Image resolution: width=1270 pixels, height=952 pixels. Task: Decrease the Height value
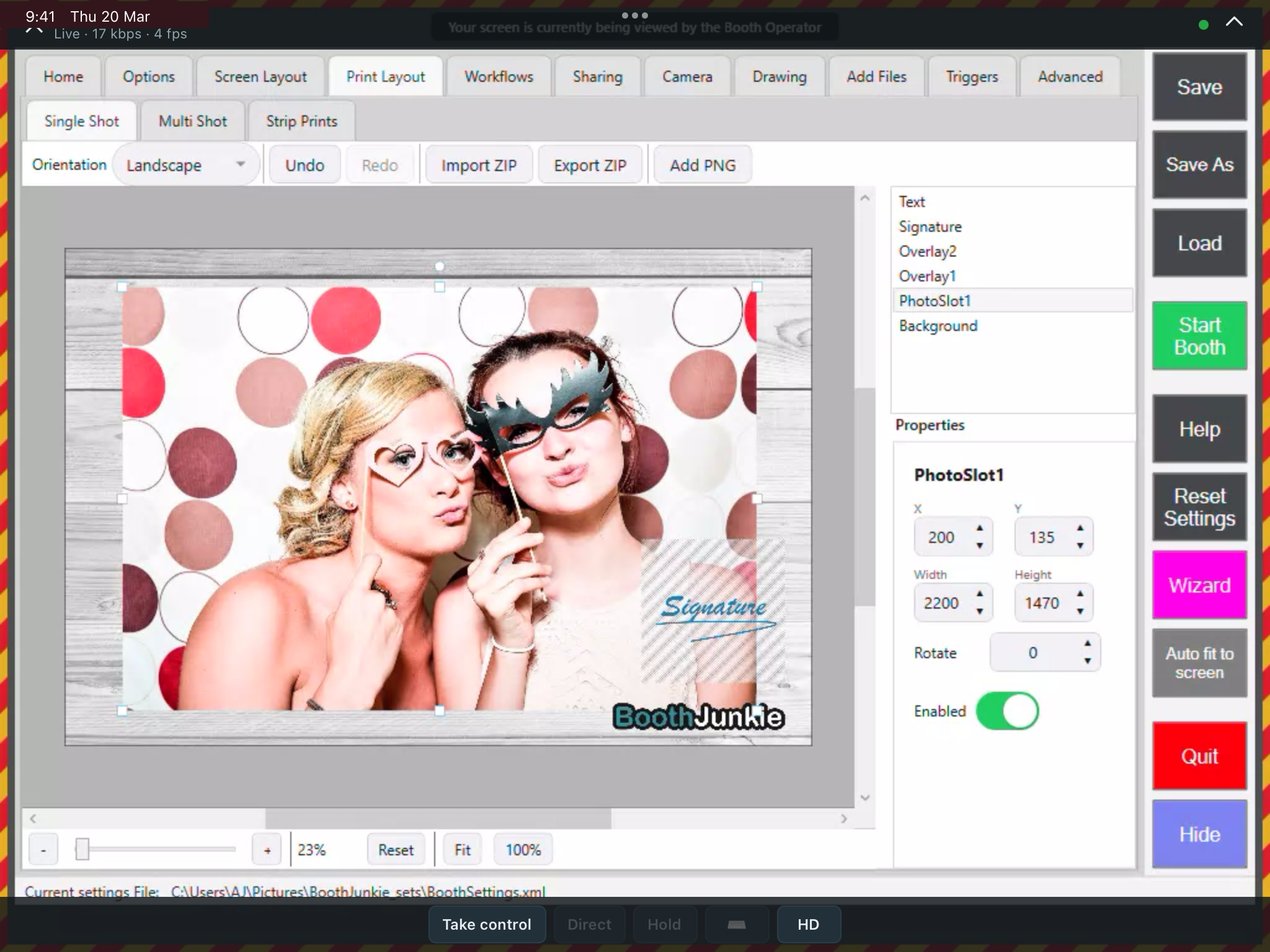1080,611
